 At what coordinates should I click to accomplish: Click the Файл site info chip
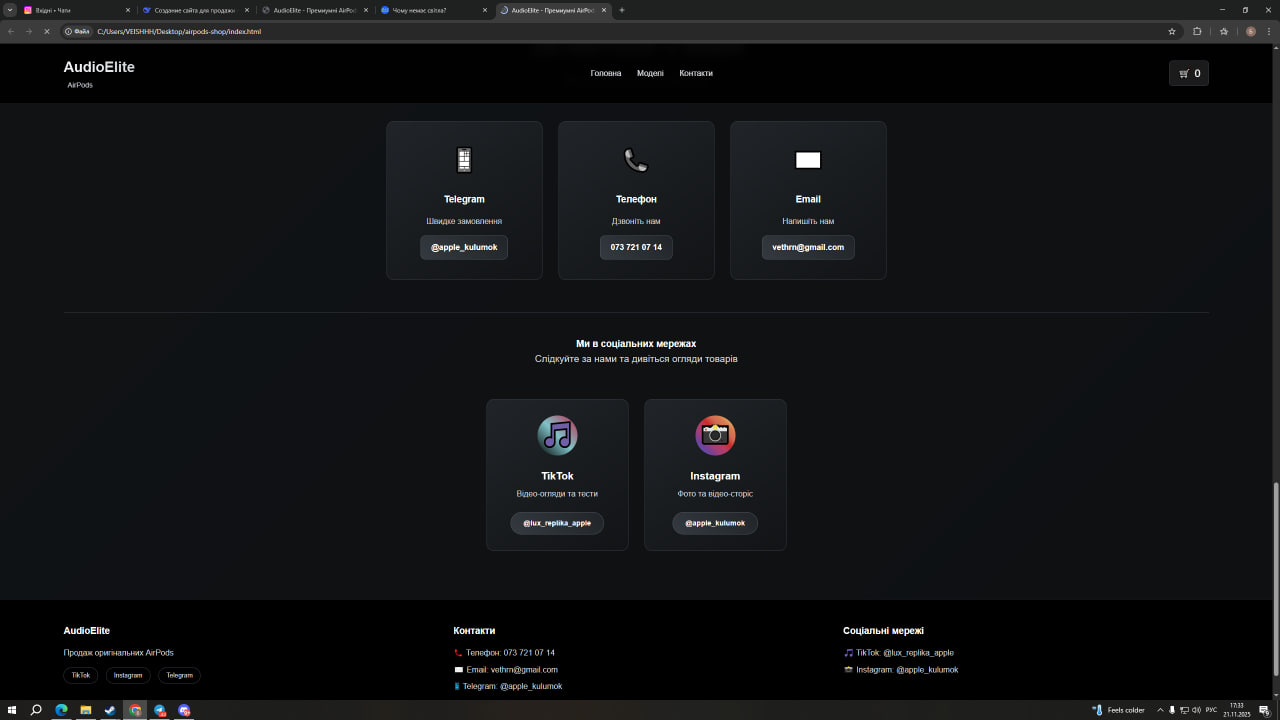coord(77,31)
